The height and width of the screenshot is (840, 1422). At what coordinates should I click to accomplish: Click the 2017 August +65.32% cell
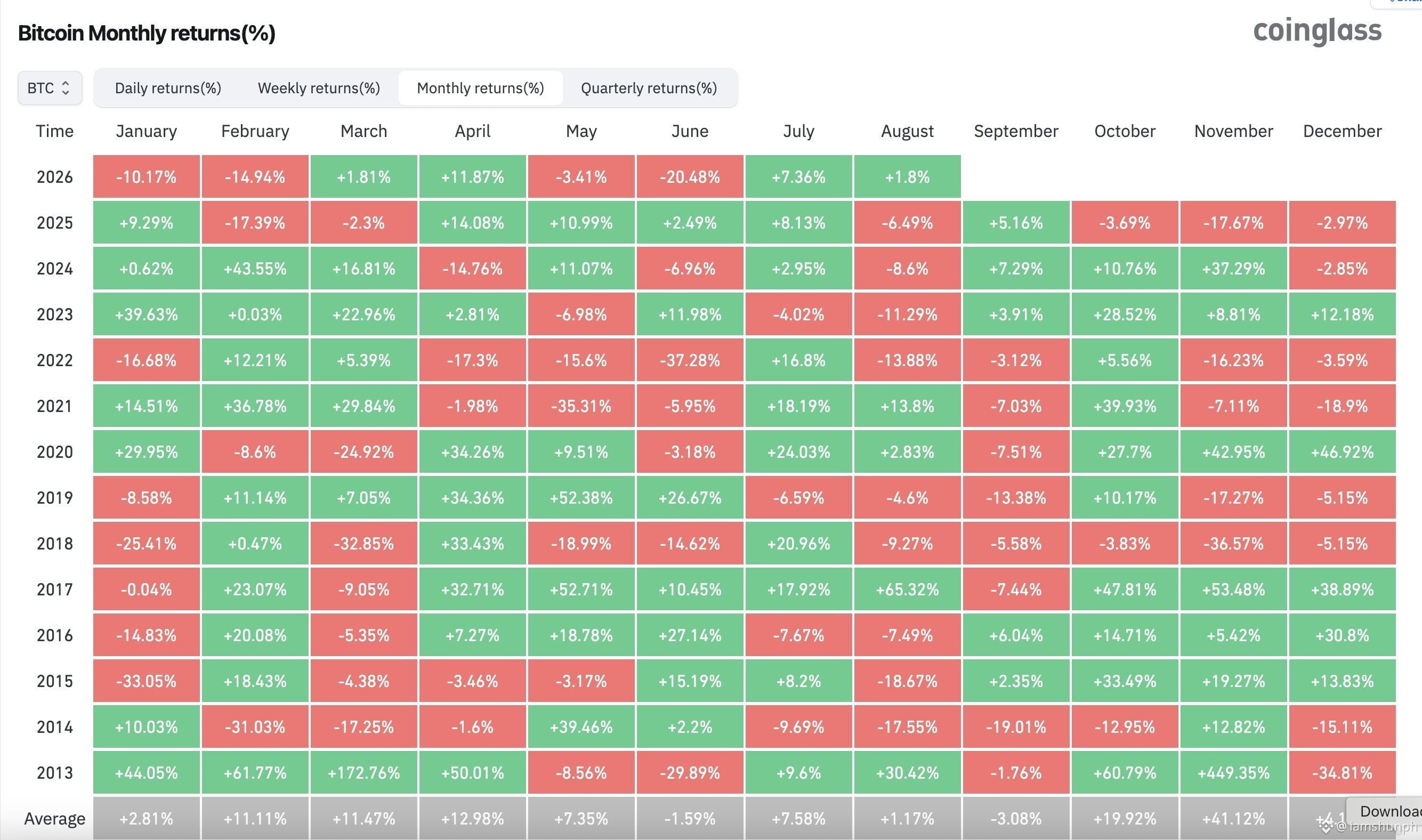pyautogui.click(x=908, y=589)
